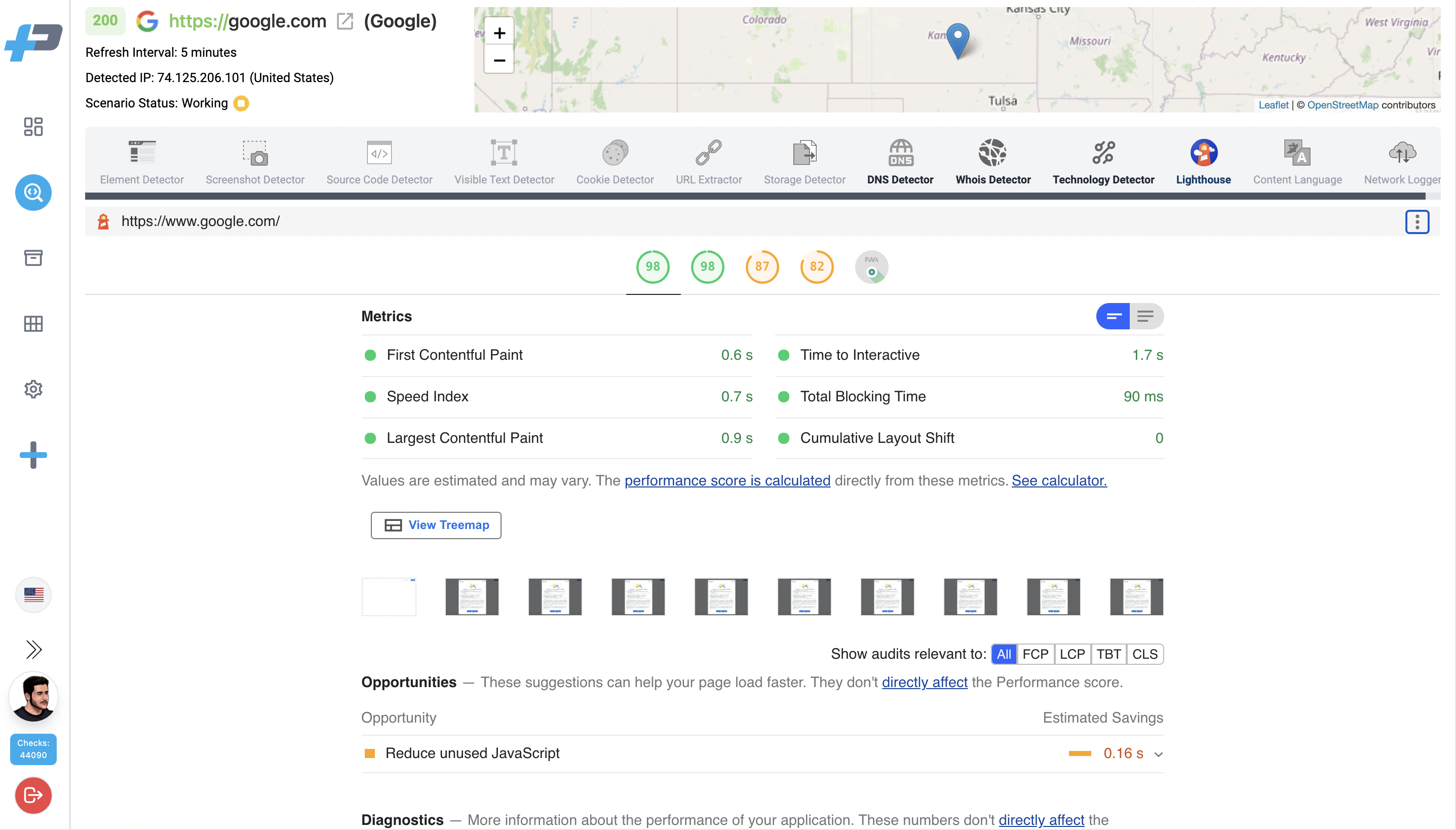The image size is (1456, 830).
Task: Open the Whois Detector tab
Action: [992, 163]
